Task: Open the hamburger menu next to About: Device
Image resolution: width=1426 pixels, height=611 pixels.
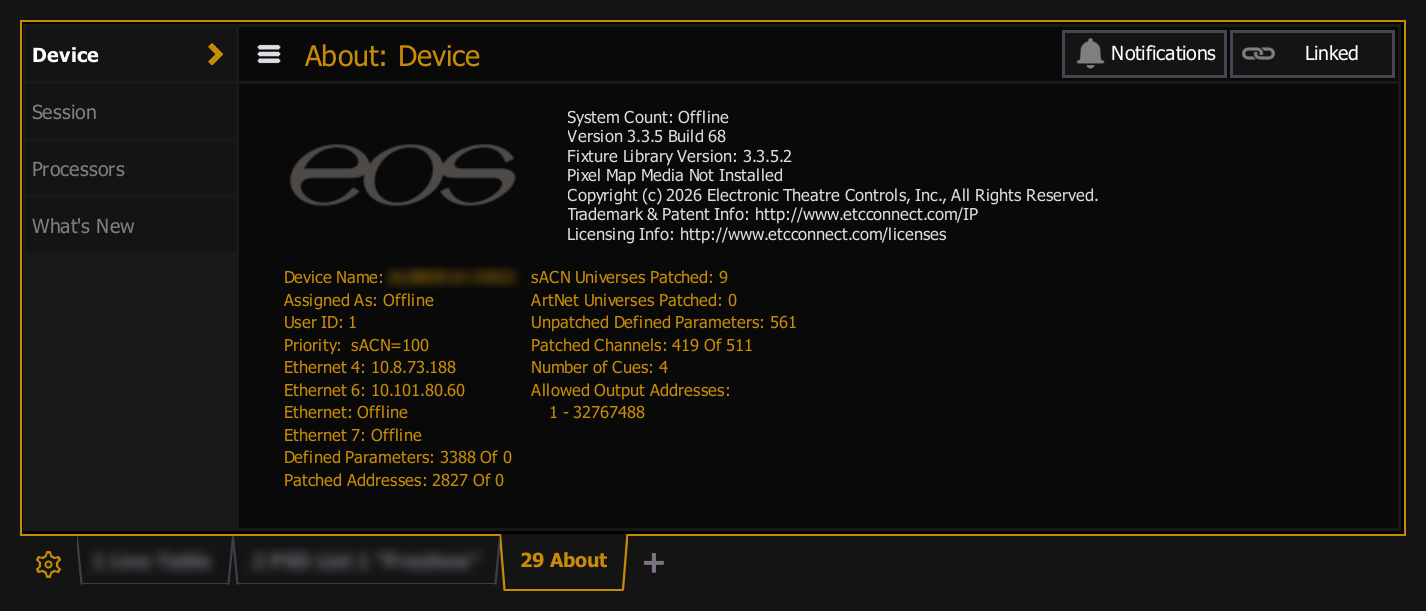Action: (269, 55)
